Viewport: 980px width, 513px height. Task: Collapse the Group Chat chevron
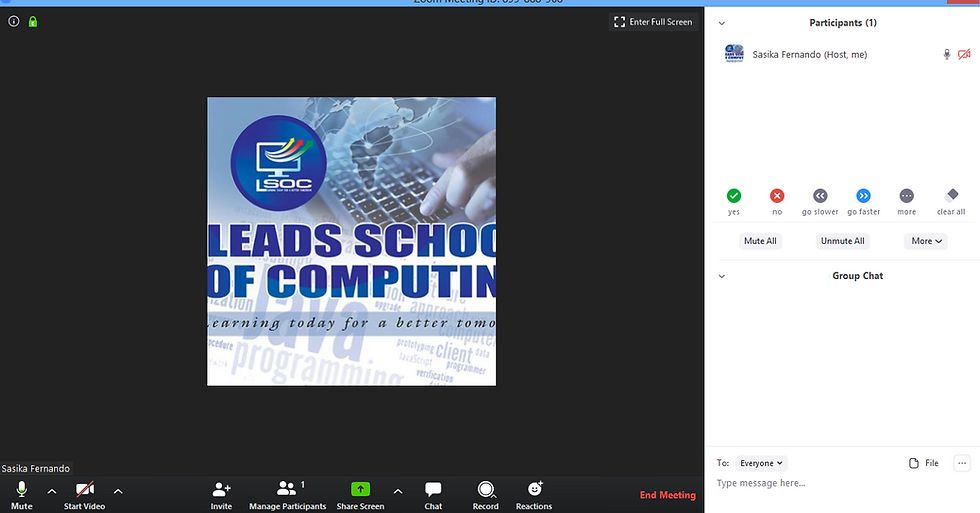(722, 276)
